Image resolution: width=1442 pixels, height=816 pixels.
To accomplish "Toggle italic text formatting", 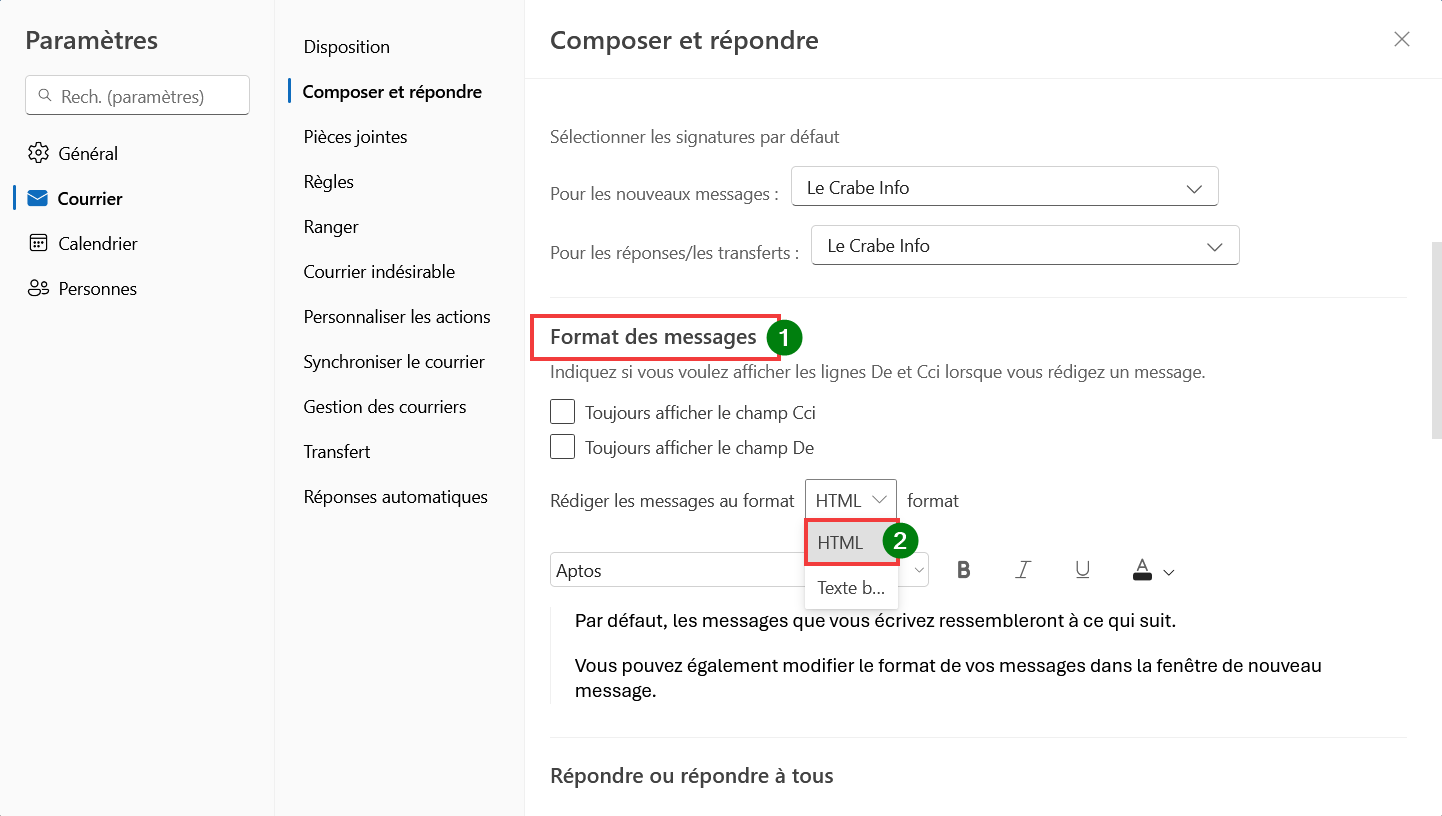I will (x=1023, y=570).
